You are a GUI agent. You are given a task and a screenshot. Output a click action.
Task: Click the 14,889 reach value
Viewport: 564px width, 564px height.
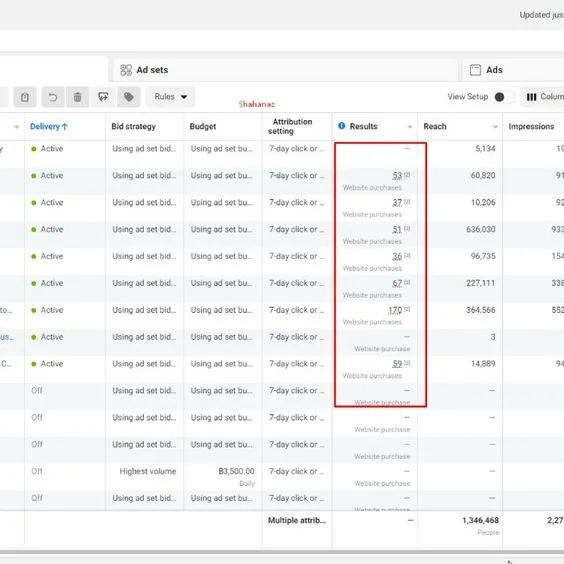pyautogui.click(x=483, y=364)
